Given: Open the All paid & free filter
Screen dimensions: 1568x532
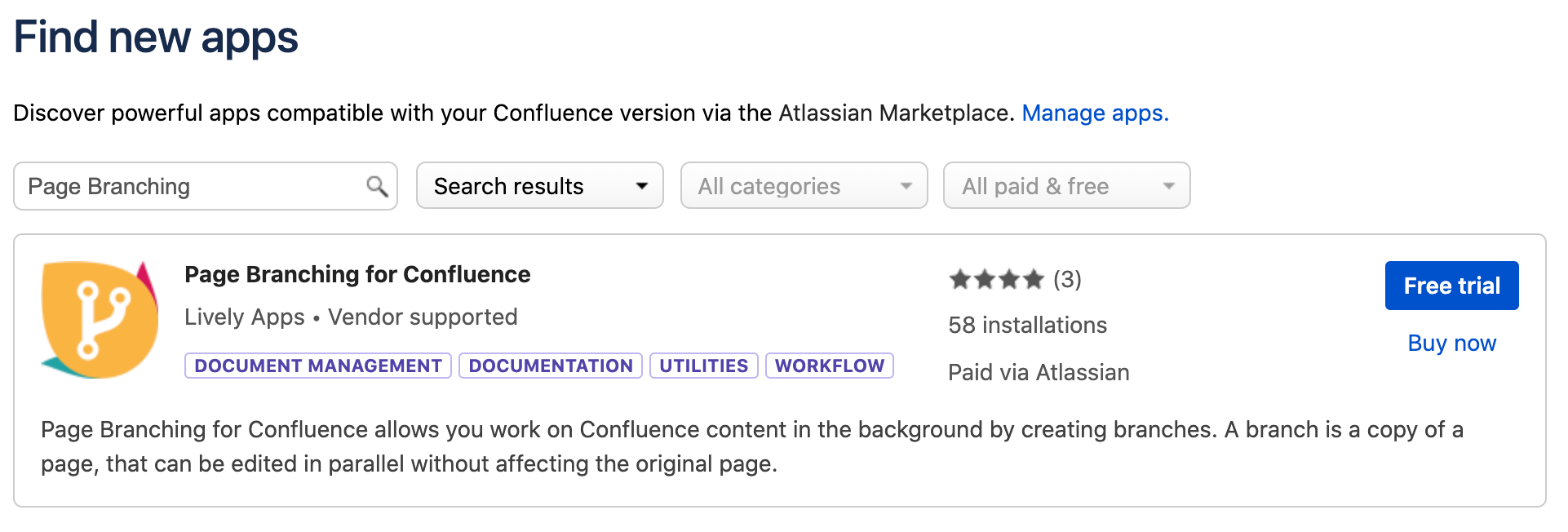Looking at the screenshot, I should pyautogui.click(x=1066, y=186).
